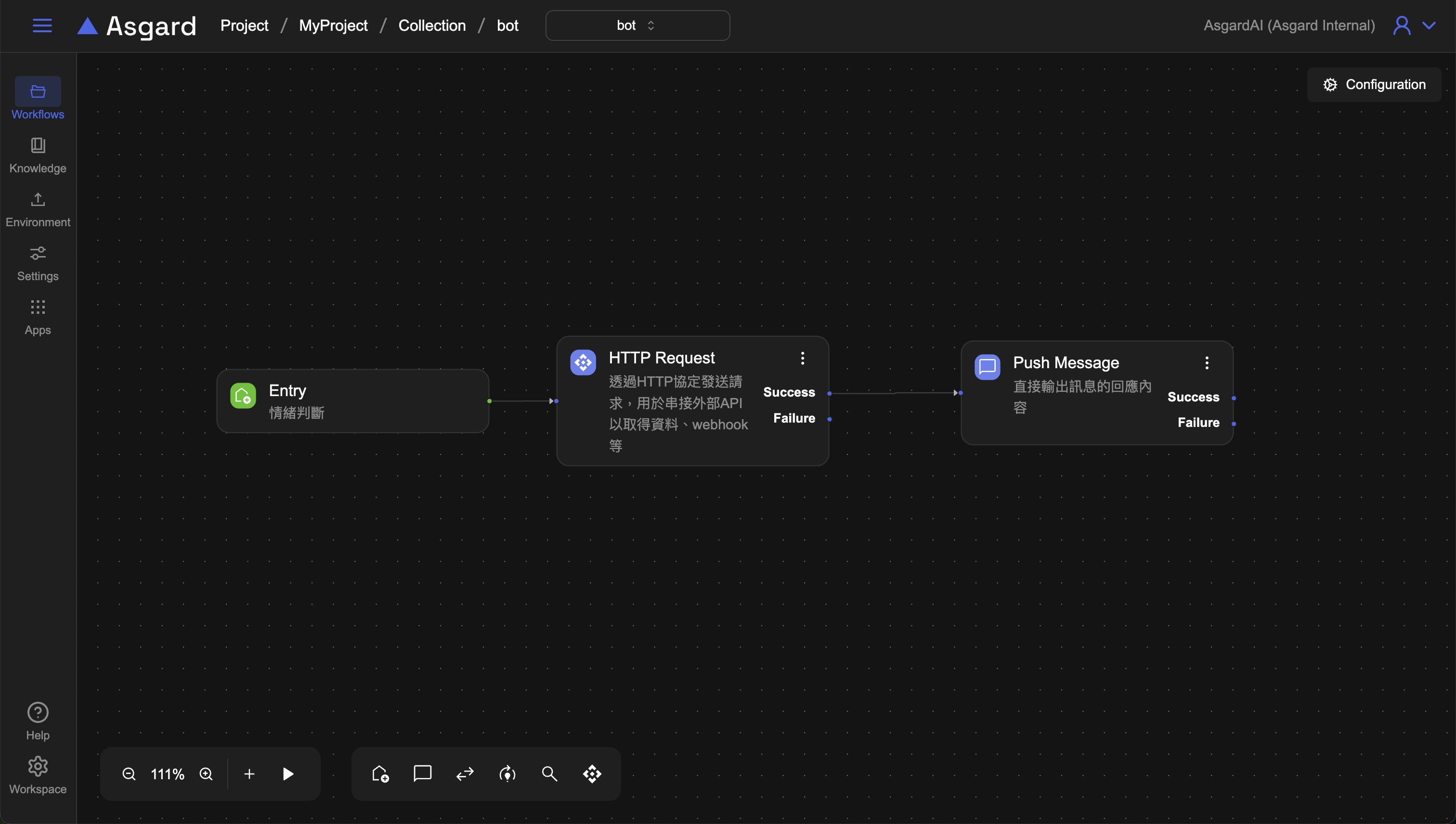Click the search magnifier in toolbar
This screenshot has height=824, width=1456.
[549, 773]
